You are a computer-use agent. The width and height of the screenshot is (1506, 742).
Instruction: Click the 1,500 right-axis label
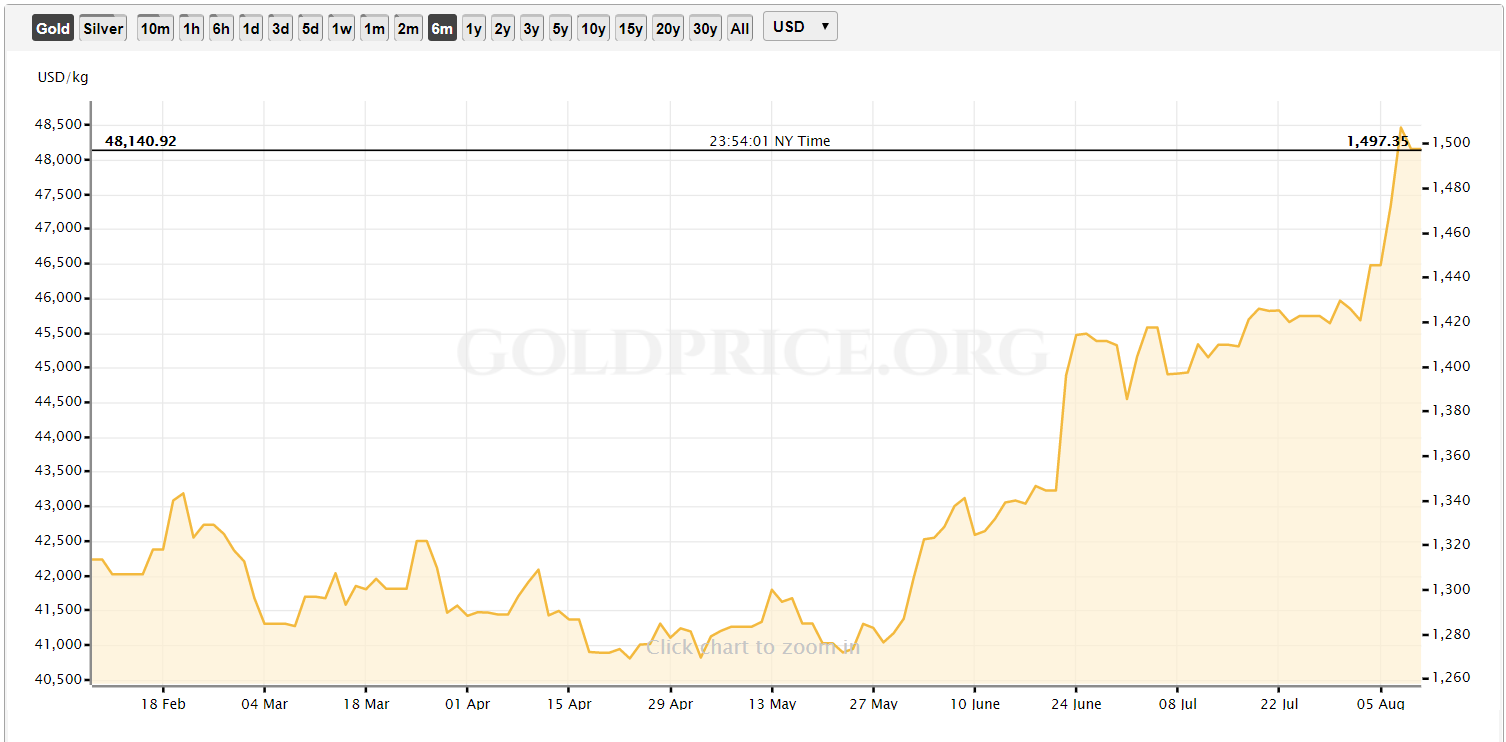[x=1451, y=143]
